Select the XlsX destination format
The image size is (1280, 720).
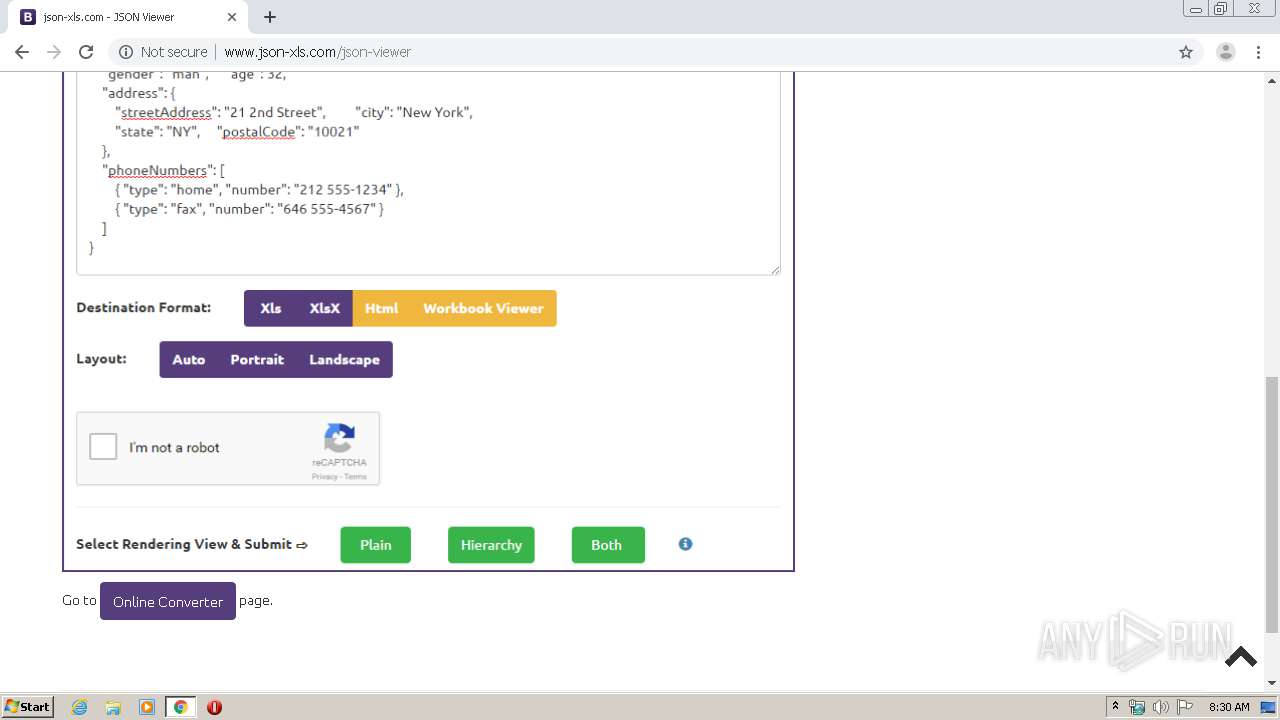(325, 308)
